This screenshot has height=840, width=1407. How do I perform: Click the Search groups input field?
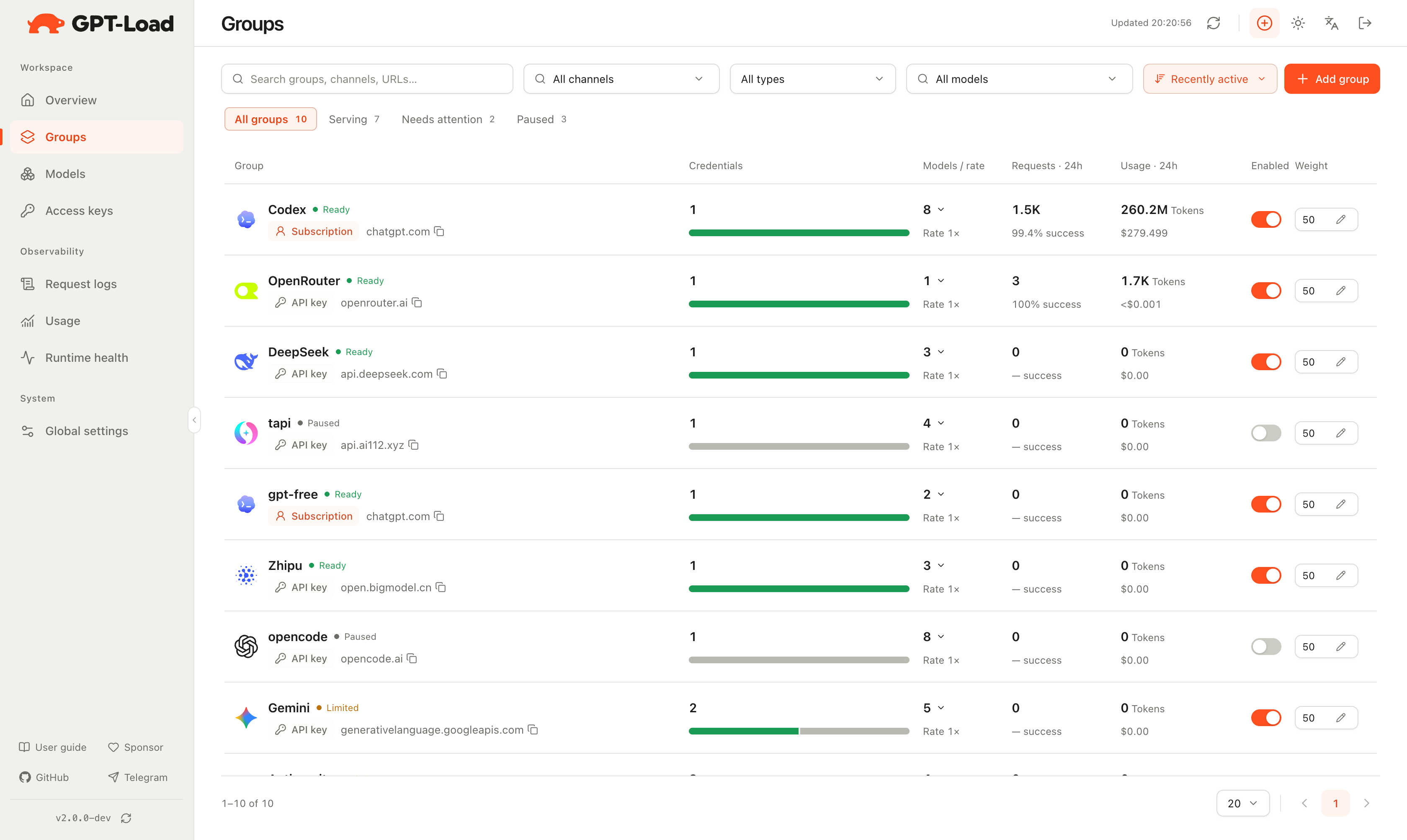pos(367,79)
